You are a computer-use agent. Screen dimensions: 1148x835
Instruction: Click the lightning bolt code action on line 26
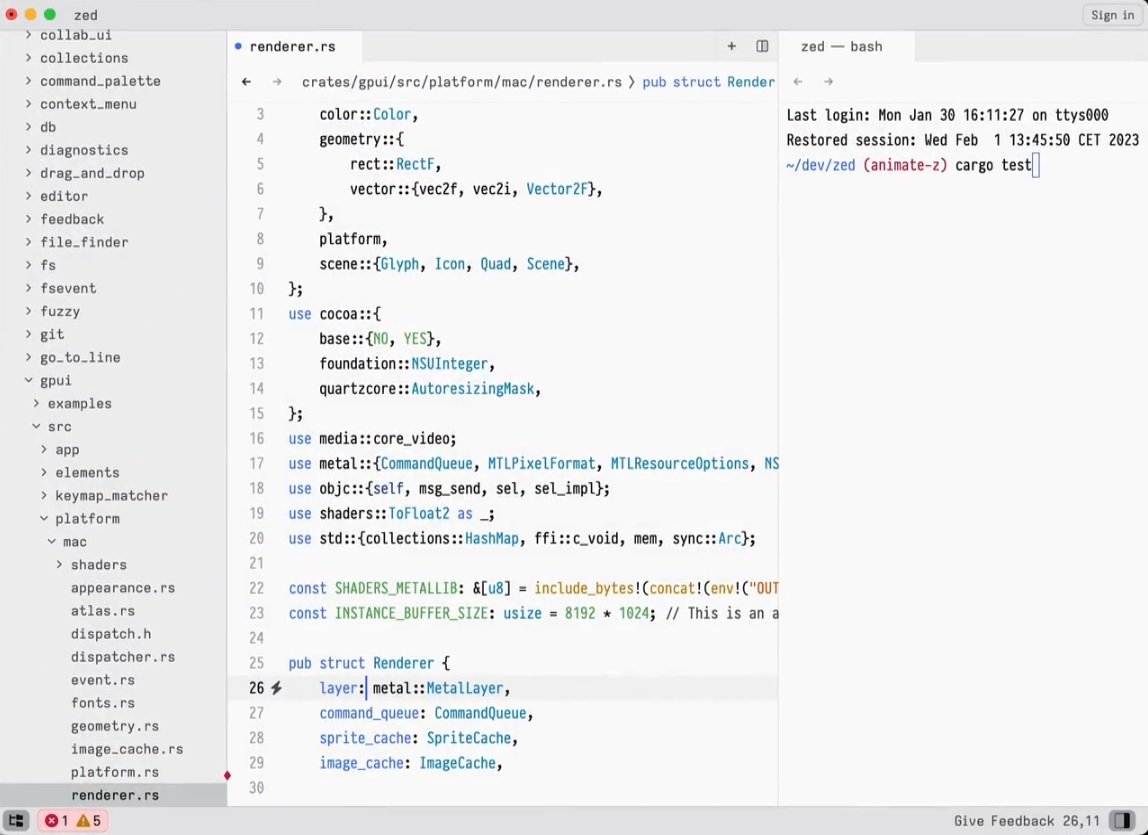pos(277,688)
